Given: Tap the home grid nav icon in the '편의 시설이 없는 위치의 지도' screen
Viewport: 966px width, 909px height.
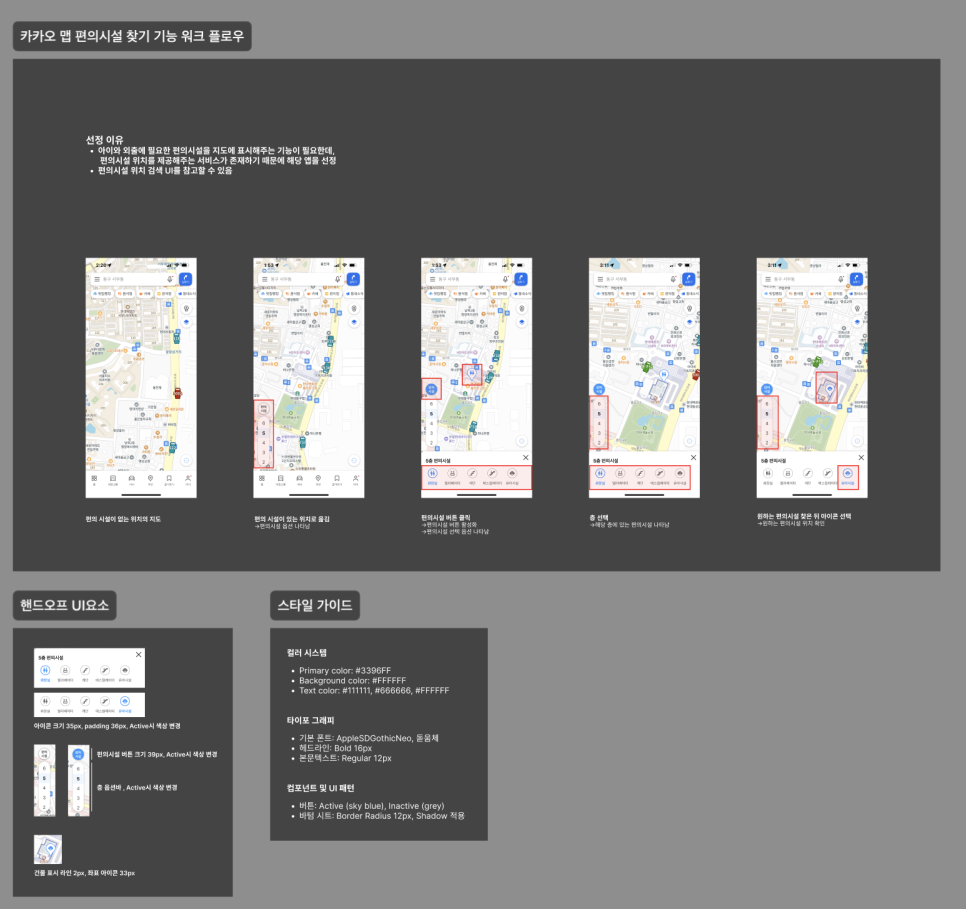Looking at the screenshot, I should (x=94, y=478).
